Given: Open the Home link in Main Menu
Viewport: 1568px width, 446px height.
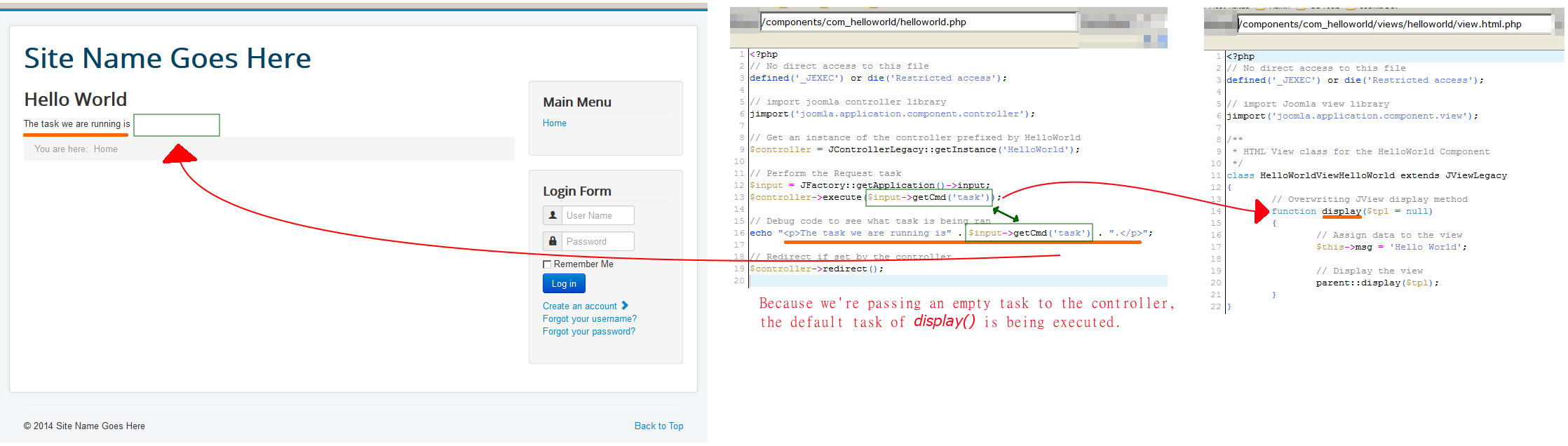Looking at the screenshot, I should point(555,123).
